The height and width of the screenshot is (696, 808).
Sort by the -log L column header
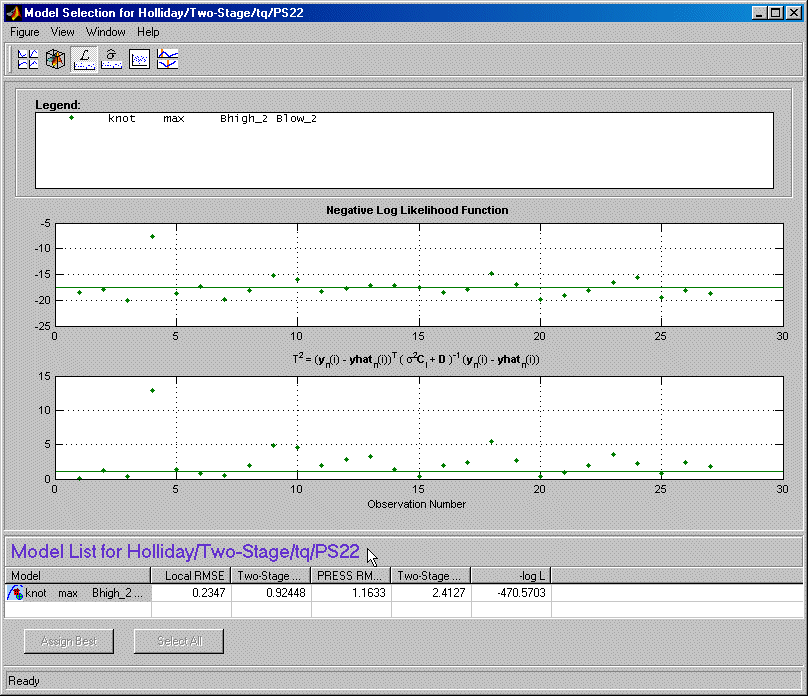[x=511, y=575]
